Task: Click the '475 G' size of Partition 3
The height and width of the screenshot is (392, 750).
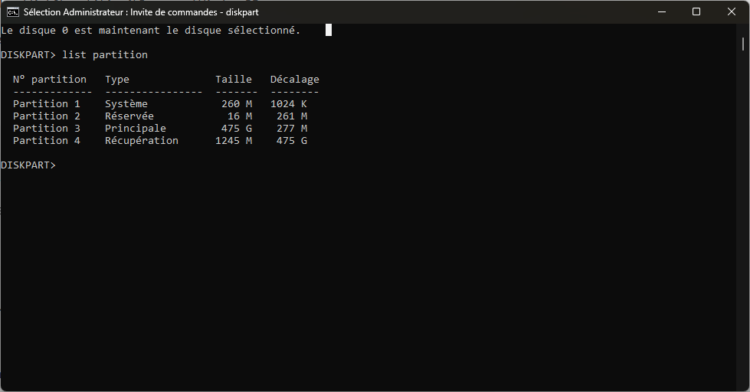Action: click(237, 128)
